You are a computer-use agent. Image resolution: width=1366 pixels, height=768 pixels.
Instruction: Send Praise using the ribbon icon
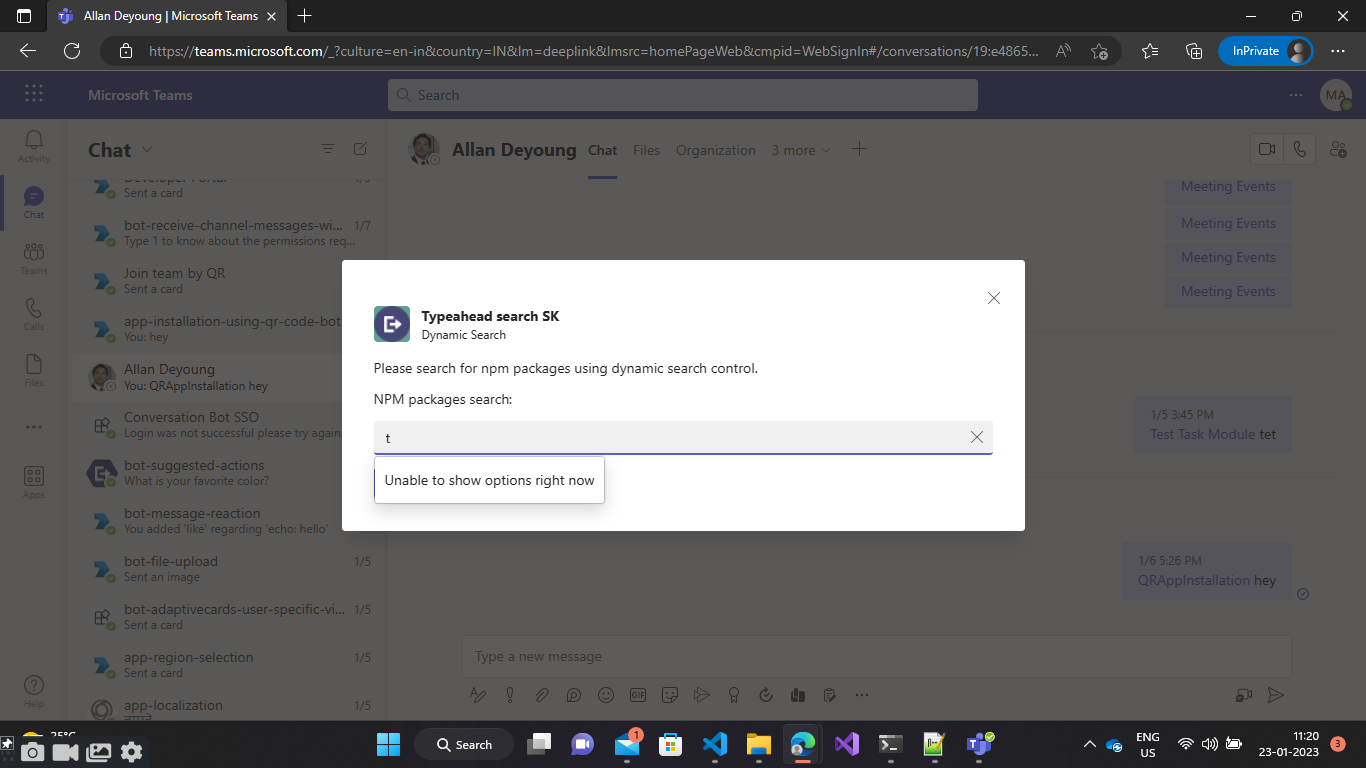click(x=734, y=694)
